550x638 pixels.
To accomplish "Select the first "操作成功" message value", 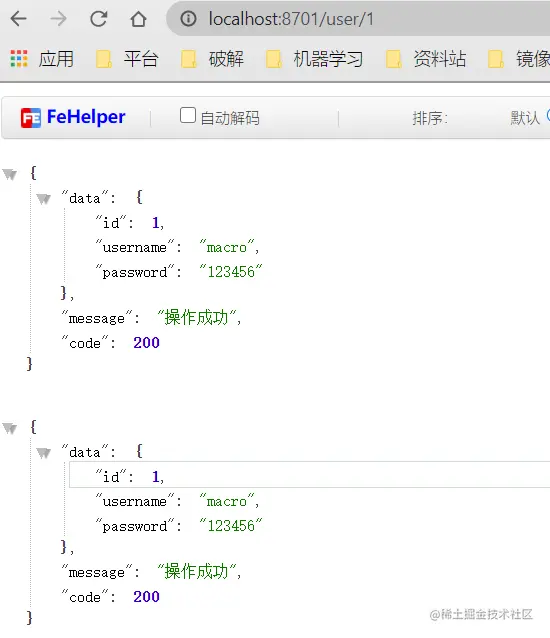I will (197, 317).
